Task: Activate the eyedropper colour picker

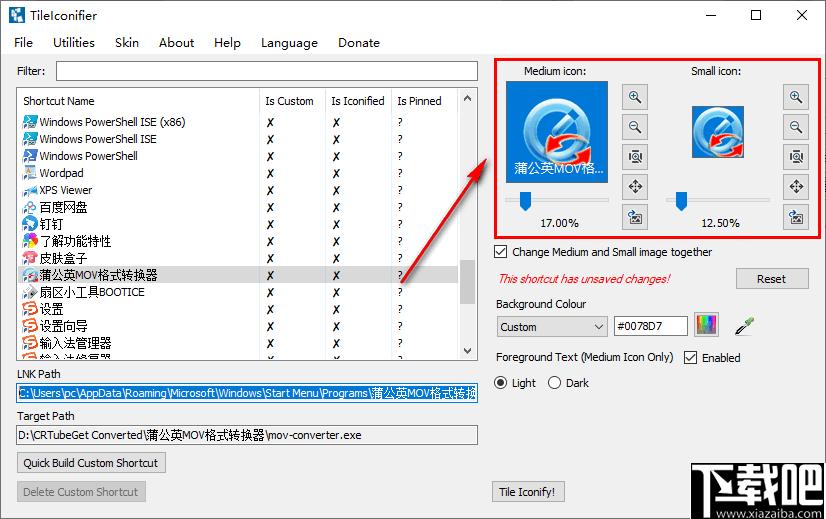Action: [744, 326]
